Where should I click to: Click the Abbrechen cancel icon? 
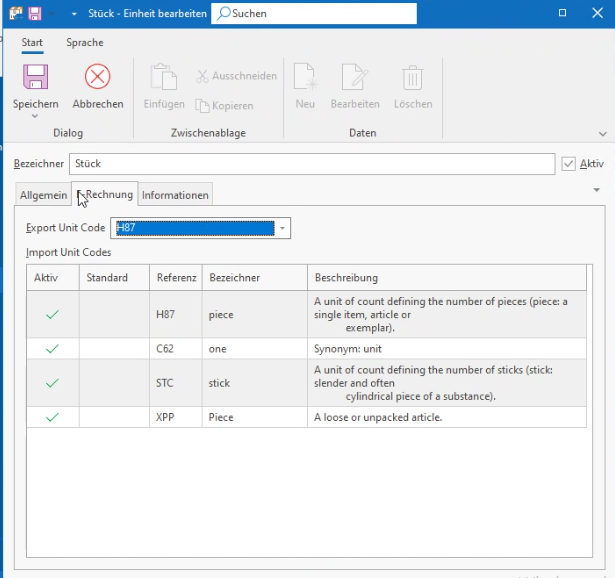[98, 77]
